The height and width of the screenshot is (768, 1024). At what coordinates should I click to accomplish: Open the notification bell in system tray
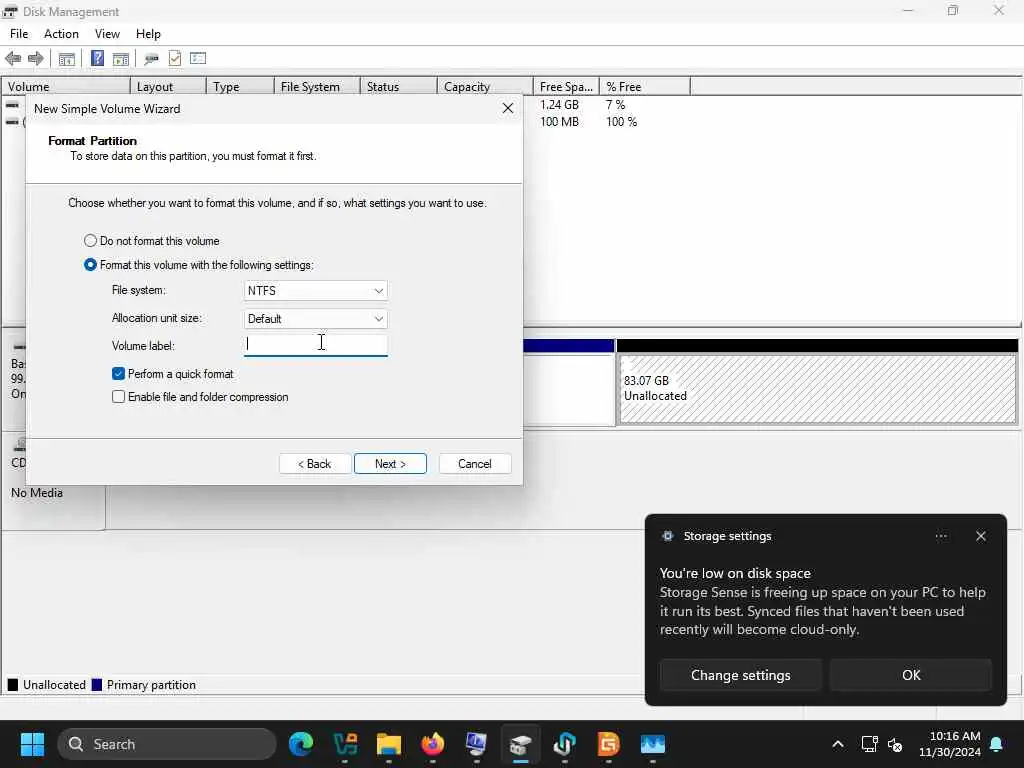pos(997,744)
